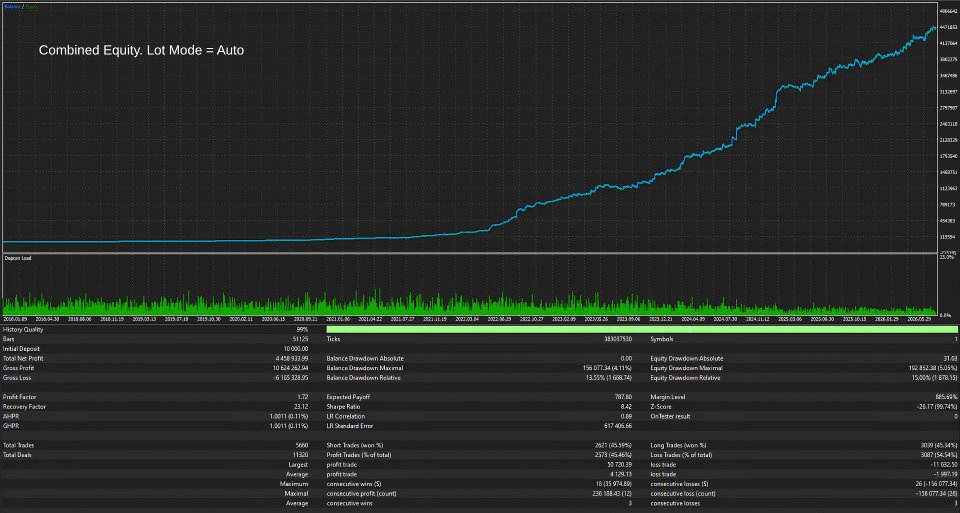This screenshot has height=513, width=960.
Task: Click the Deposit Load panel label
Action: (x=18, y=258)
